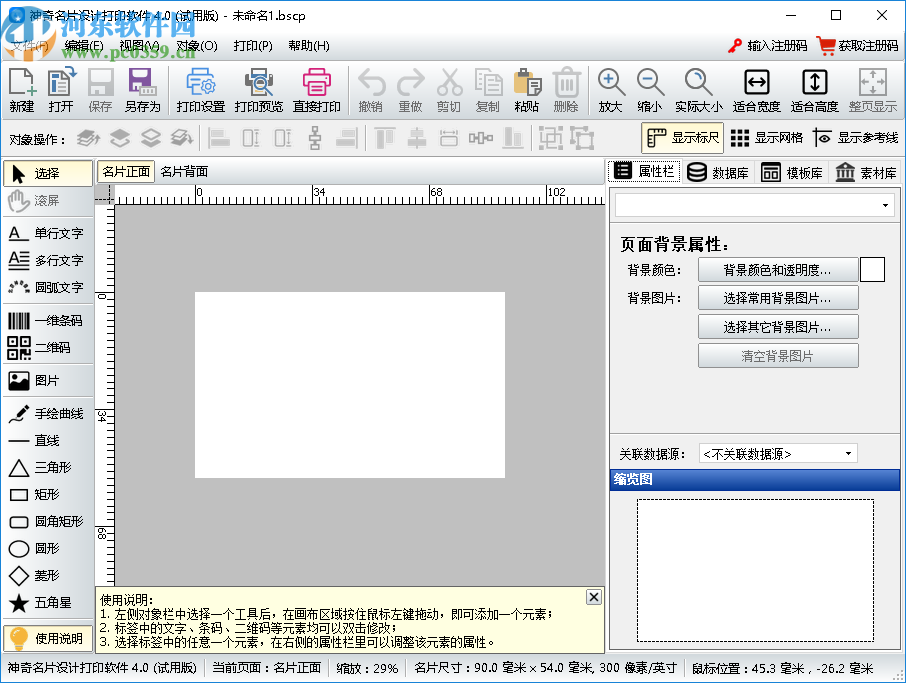
Task: Switch to 模板库 template library tab
Action: 792,172
